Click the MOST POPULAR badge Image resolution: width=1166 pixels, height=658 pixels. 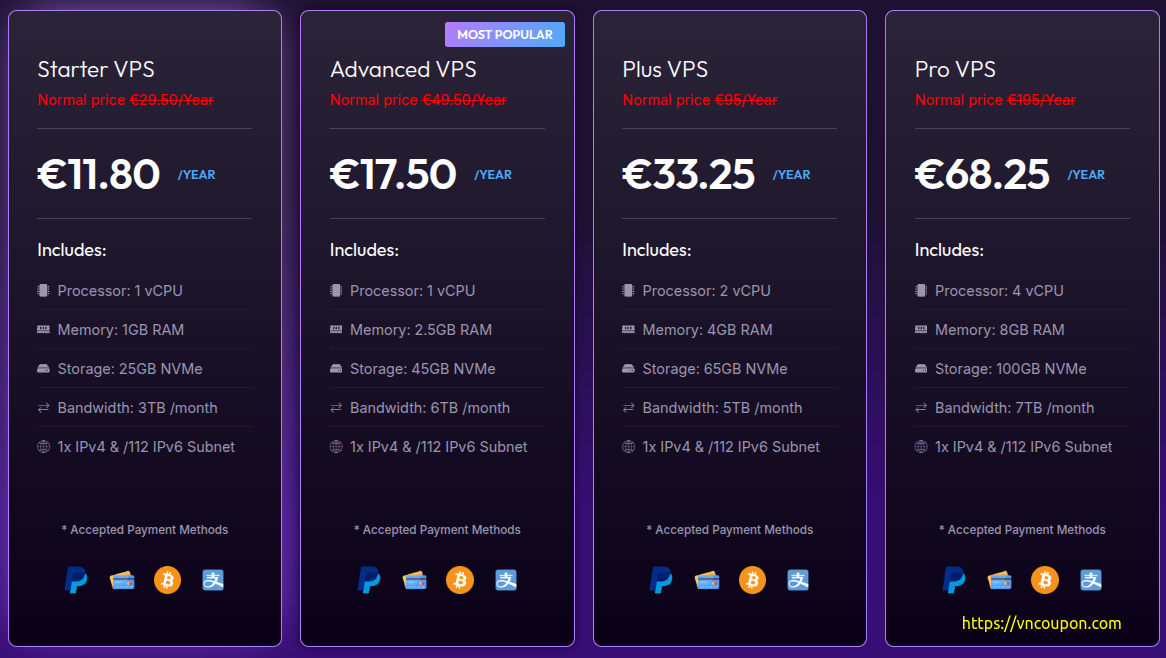pos(505,34)
